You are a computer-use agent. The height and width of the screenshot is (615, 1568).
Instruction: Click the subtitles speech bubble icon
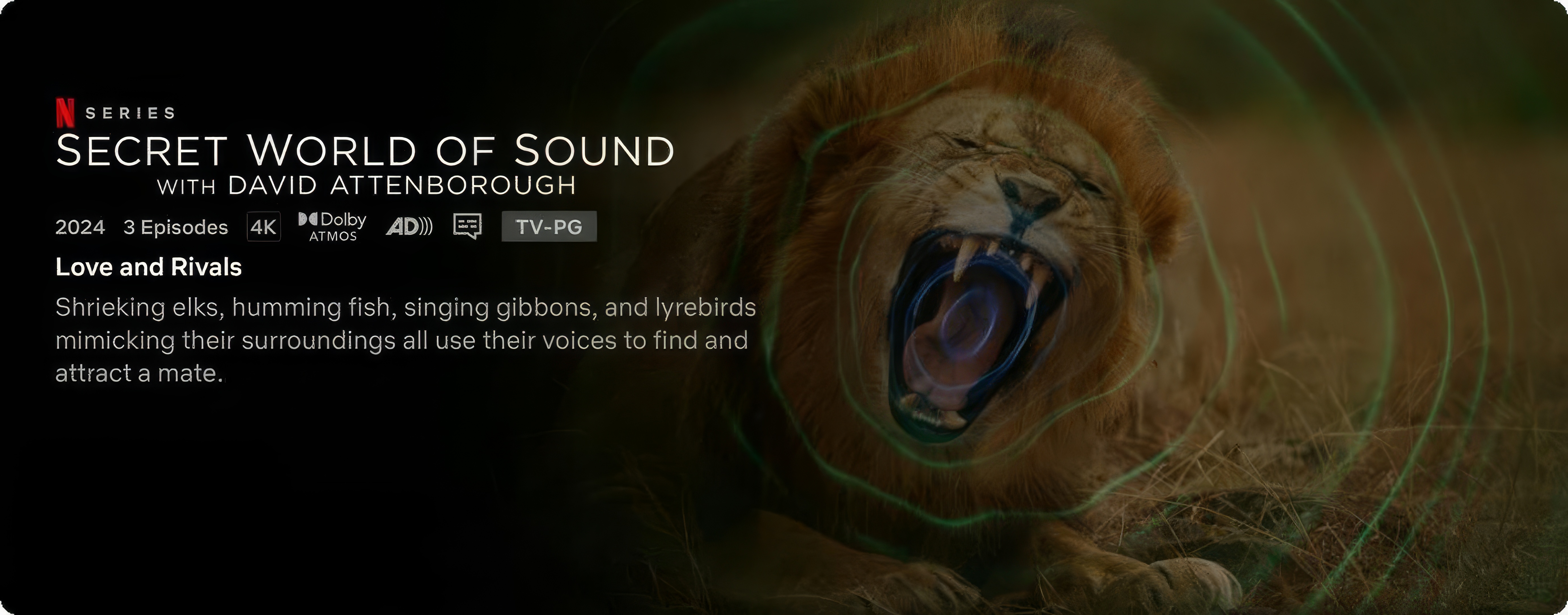point(468,227)
